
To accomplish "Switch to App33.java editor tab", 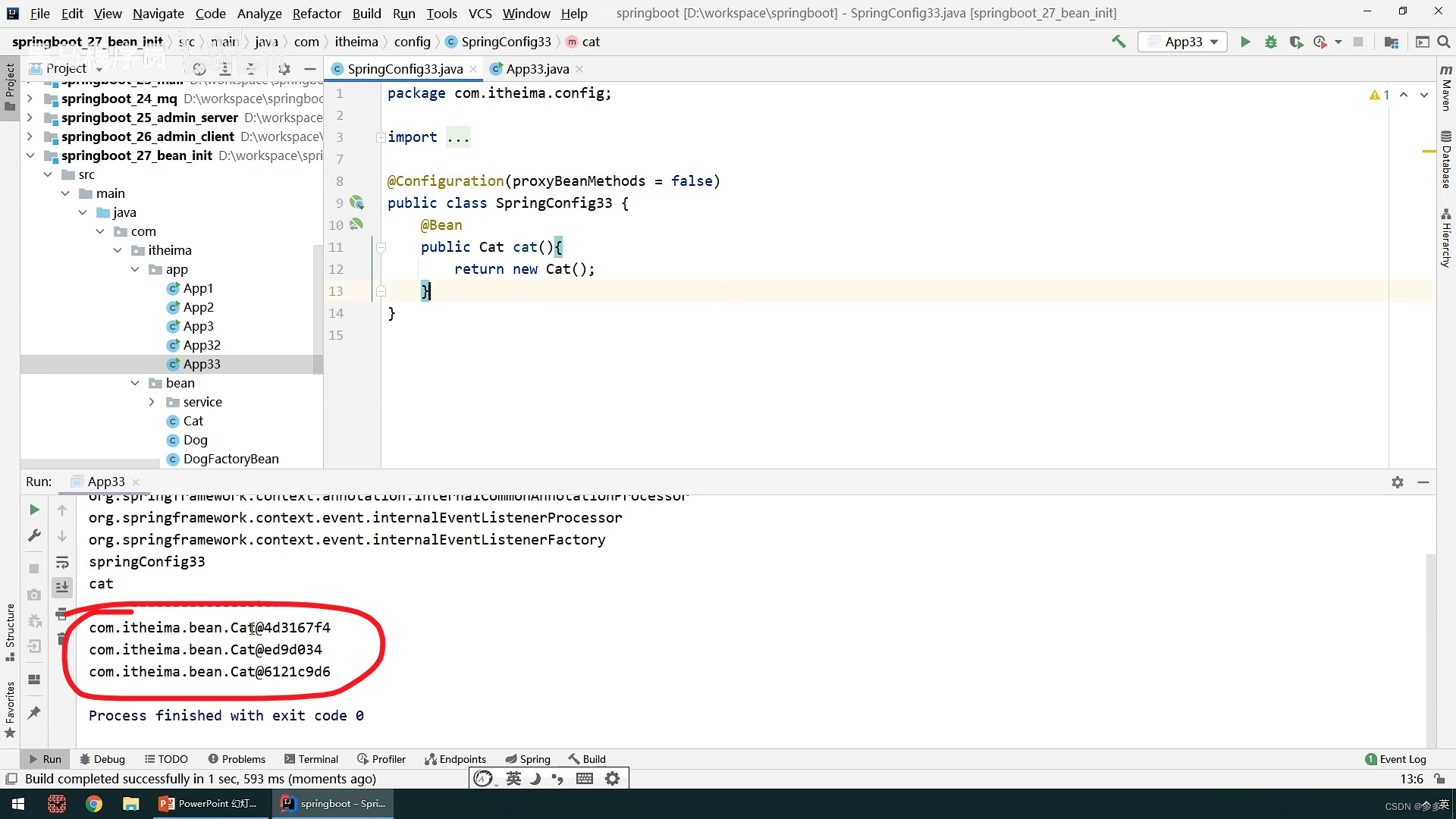I will [536, 69].
